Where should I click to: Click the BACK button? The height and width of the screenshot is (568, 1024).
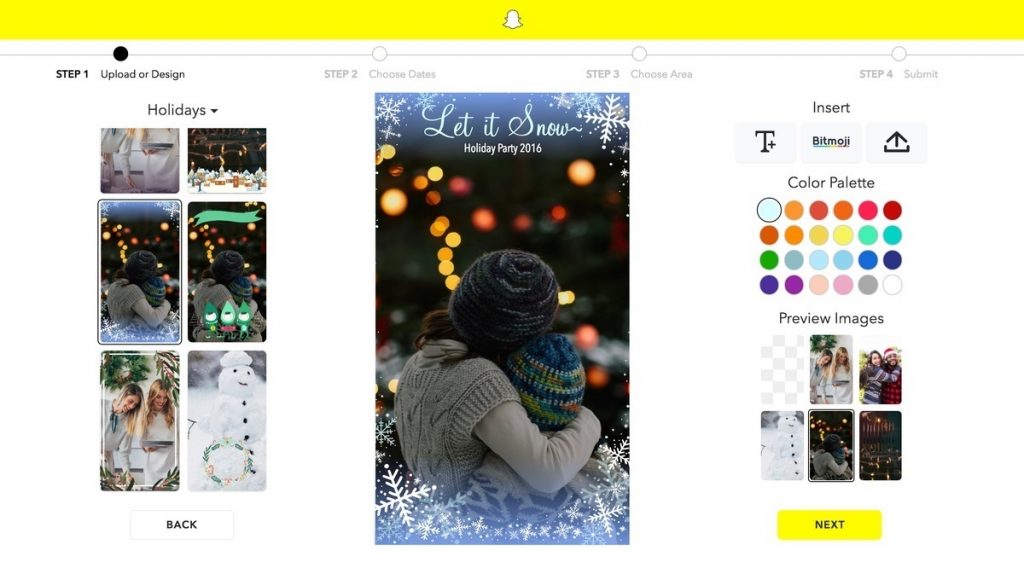tap(182, 524)
